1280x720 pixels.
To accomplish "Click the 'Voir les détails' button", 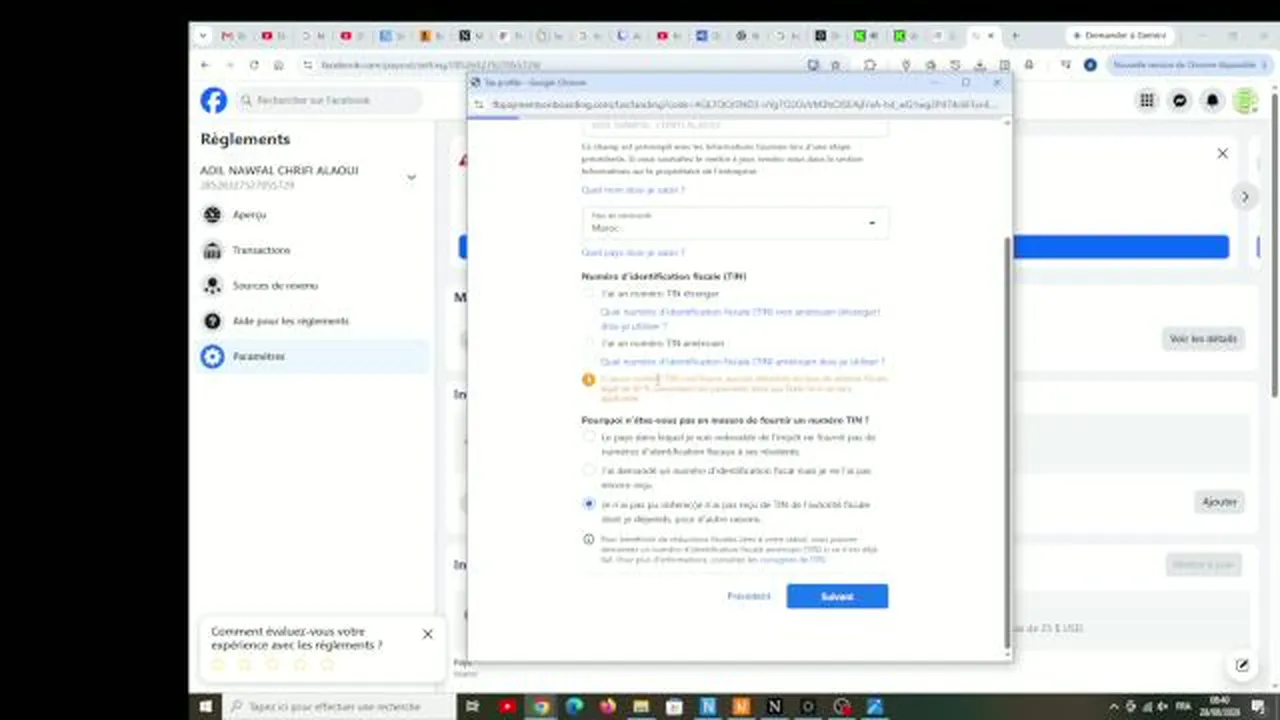I will tap(1204, 339).
